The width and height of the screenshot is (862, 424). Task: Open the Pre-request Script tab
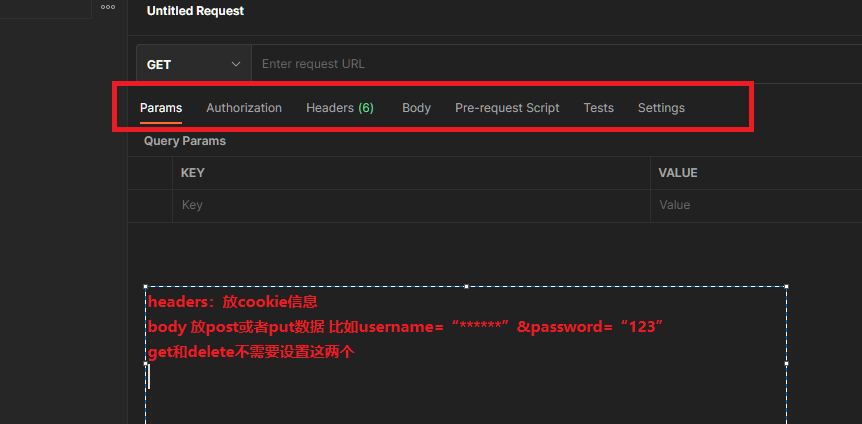(507, 108)
